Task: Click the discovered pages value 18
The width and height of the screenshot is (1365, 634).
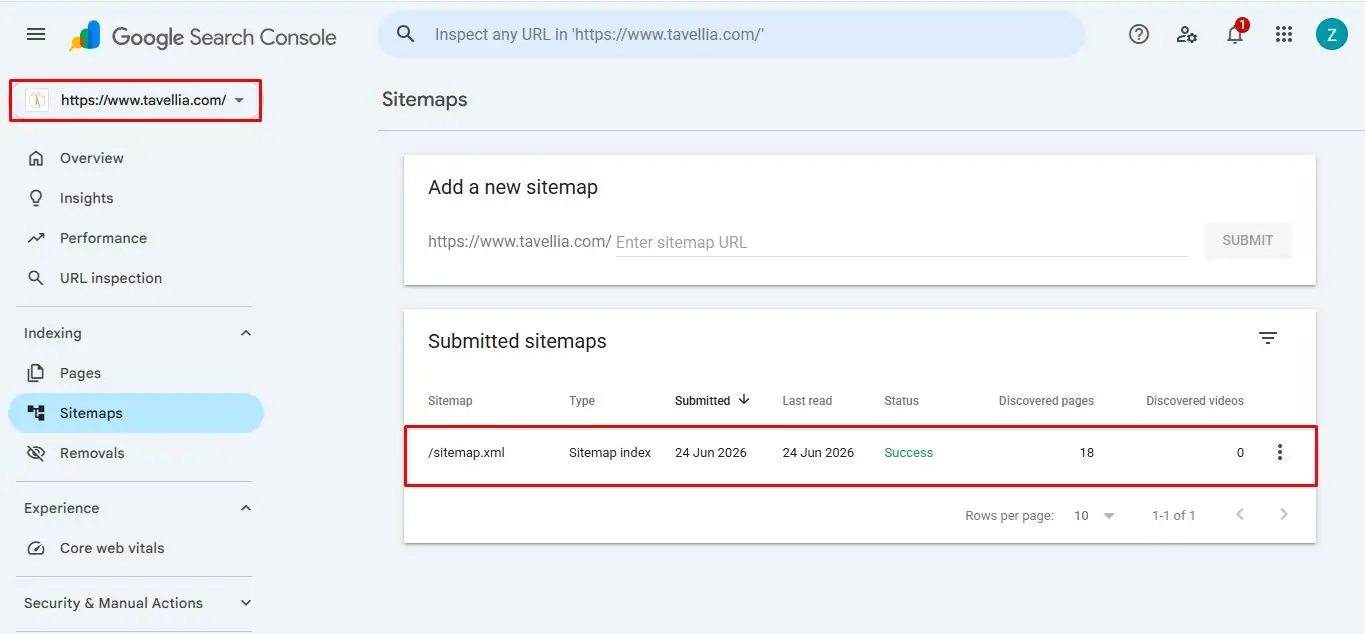Action: (x=1086, y=452)
